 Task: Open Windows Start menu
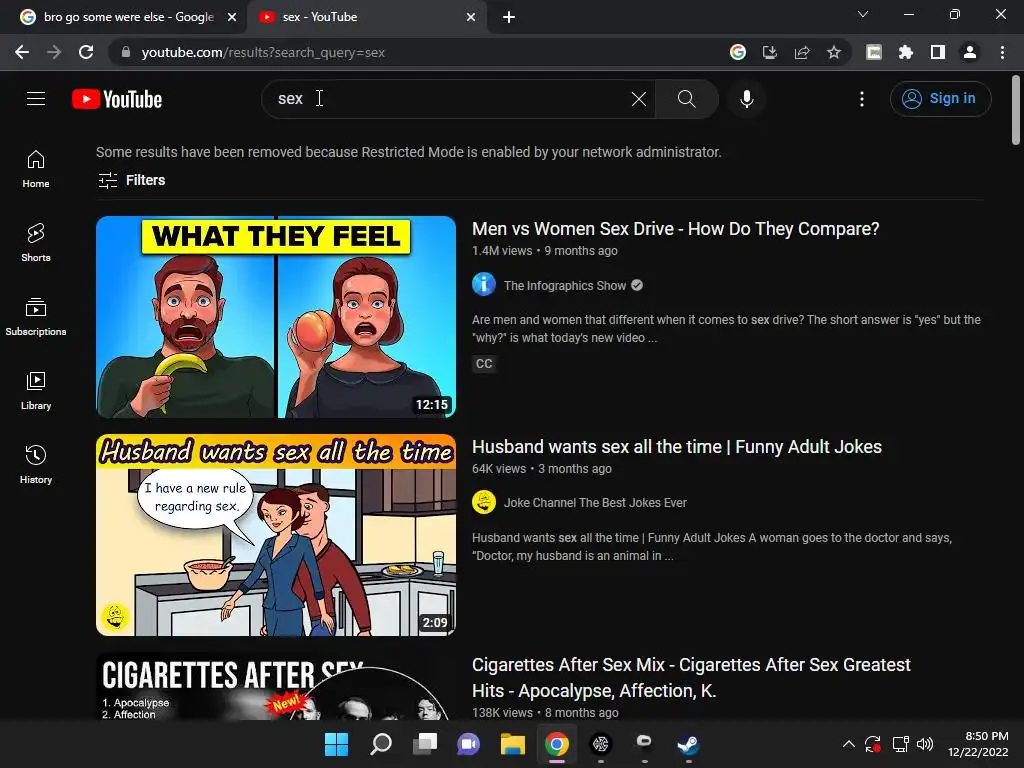(x=336, y=744)
